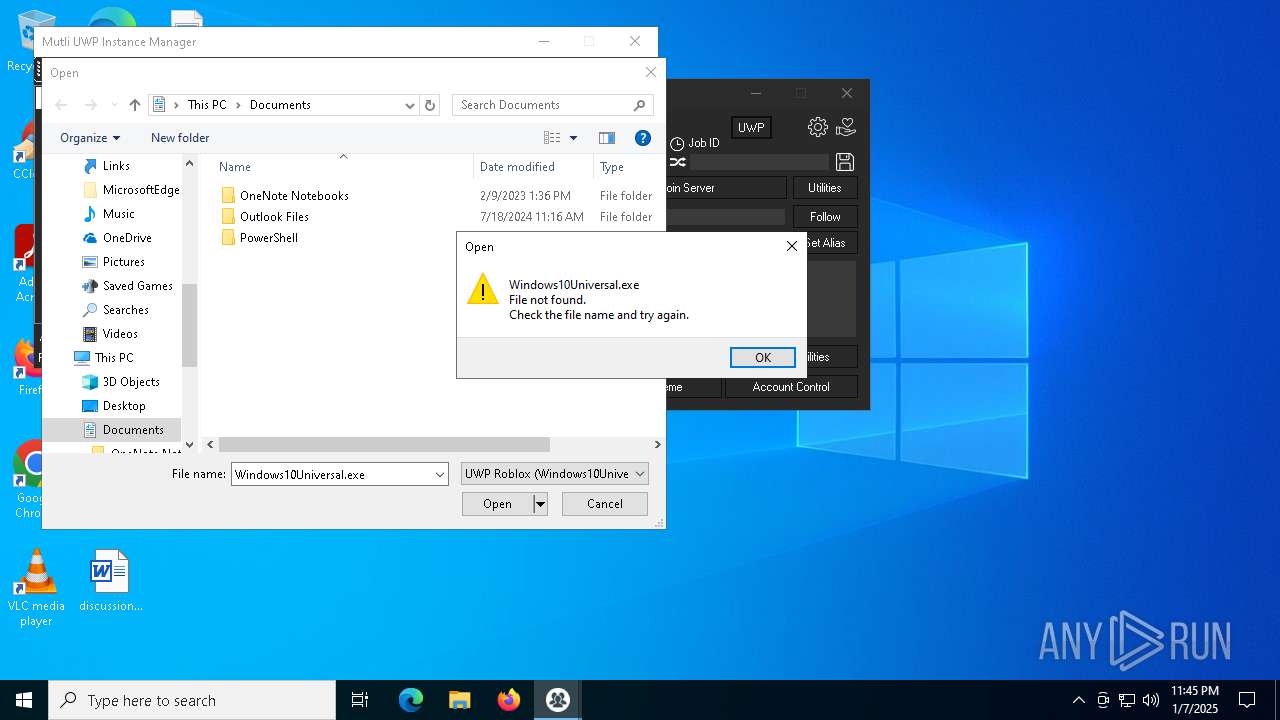Click New folder button
Screen dimensions: 1280x720
click(x=180, y=138)
